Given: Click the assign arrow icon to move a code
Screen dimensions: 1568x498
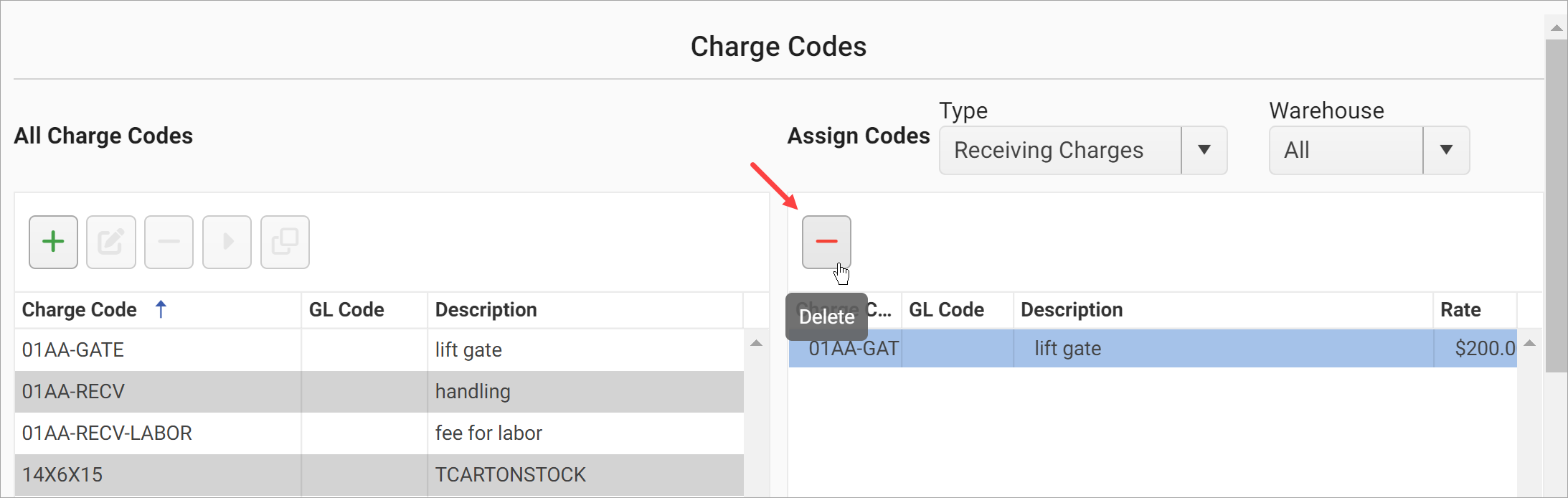Looking at the screenshot, I should (227, 242).
